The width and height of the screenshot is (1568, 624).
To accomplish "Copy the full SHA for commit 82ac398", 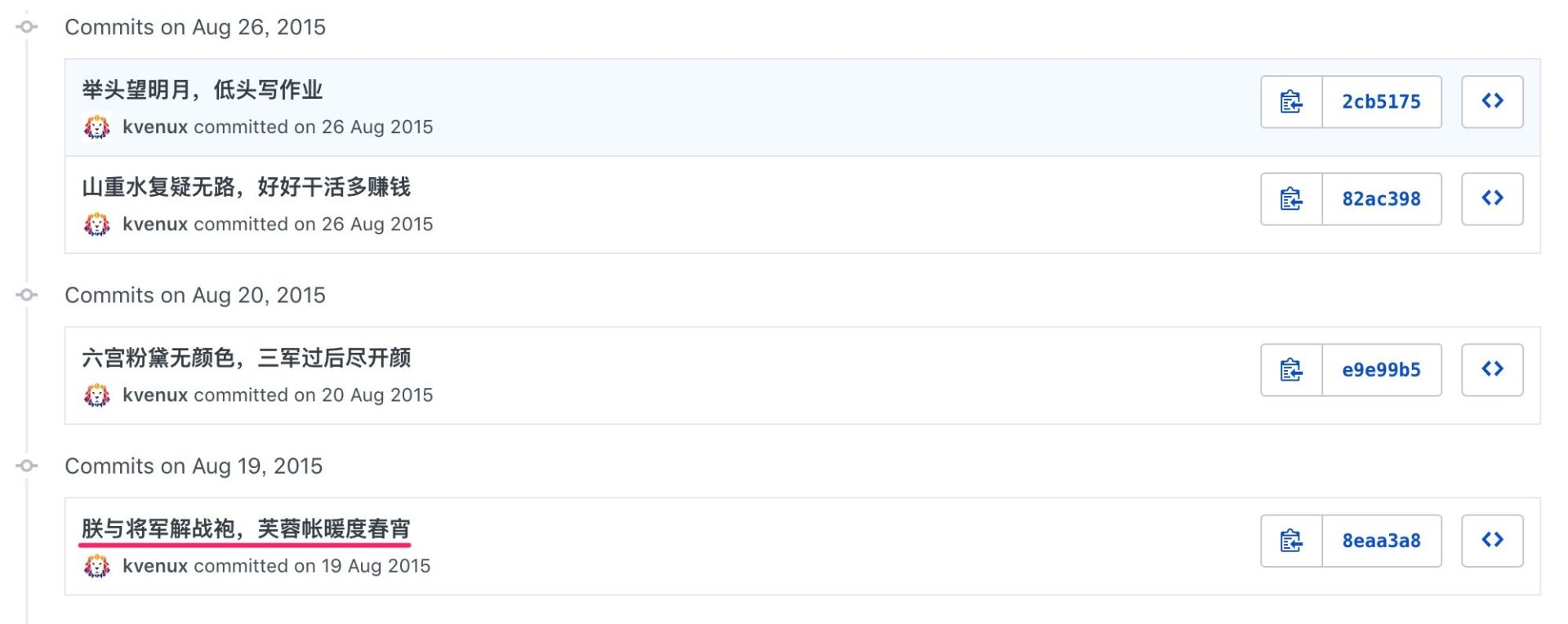I will click(x=1291, y=199).
